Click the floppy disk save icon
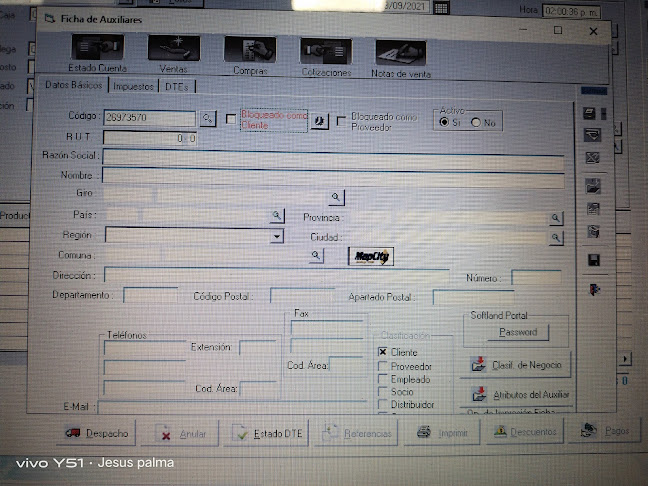Viewport: 648px width, 486px height. (x=593, y=260)
